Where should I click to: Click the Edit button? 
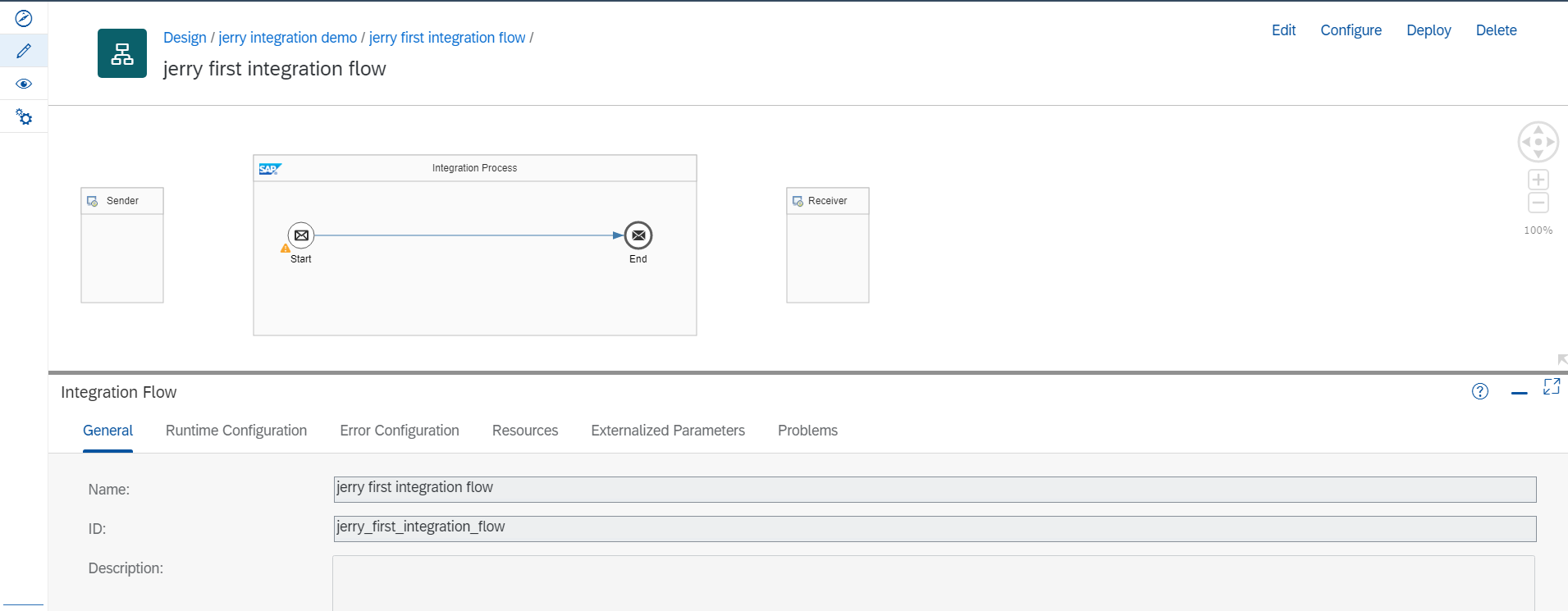click(x=1283, y=30)
